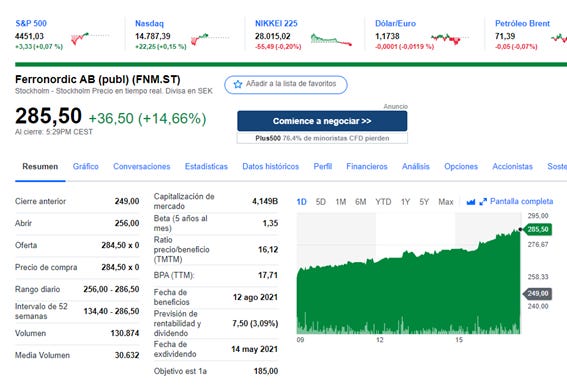
Task: Click the main price 285,50
Action: [x=48, y=116]
